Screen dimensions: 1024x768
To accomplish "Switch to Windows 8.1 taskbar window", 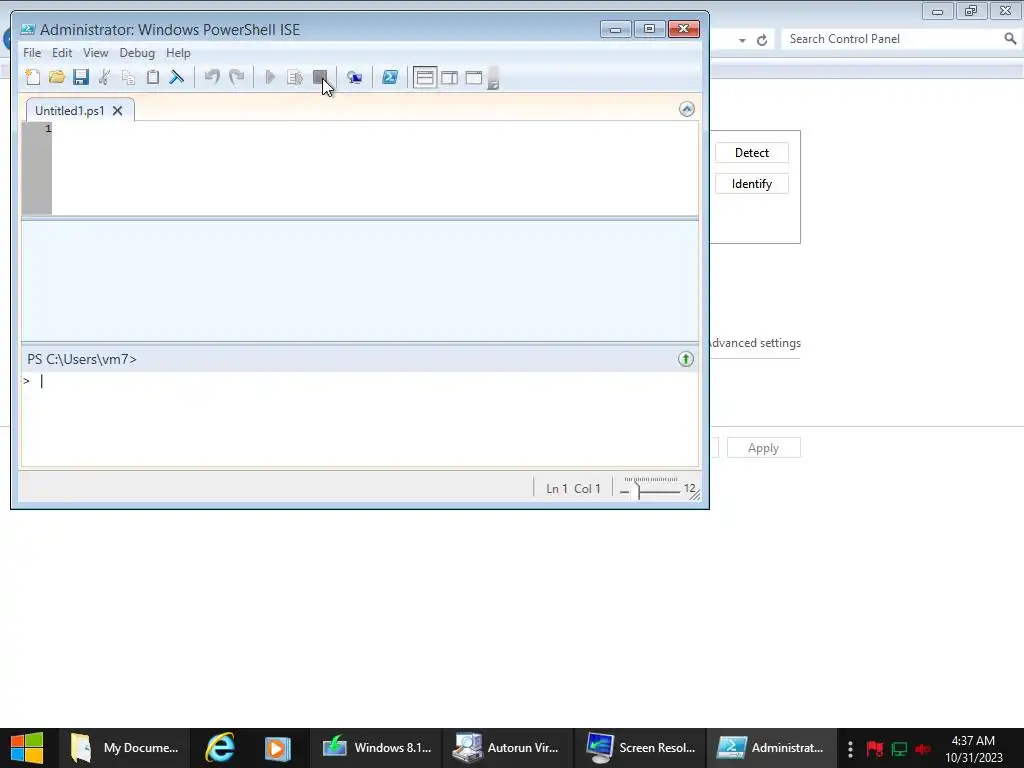I will (377, 748).
